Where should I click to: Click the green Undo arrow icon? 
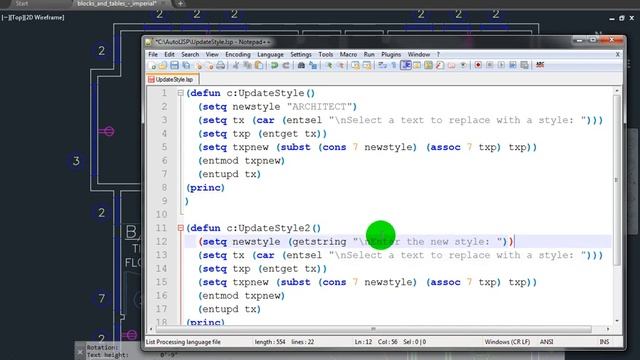tap(275, 65)
